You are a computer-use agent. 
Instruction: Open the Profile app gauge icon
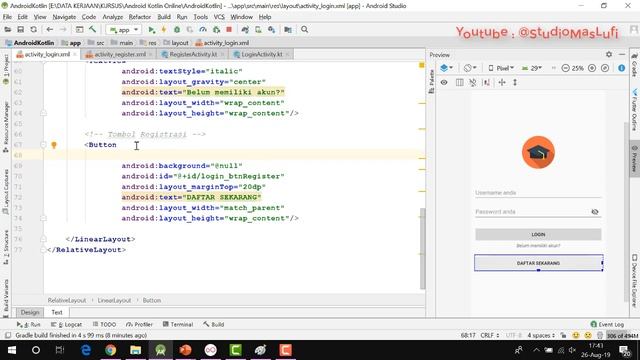tap(203, 29)
